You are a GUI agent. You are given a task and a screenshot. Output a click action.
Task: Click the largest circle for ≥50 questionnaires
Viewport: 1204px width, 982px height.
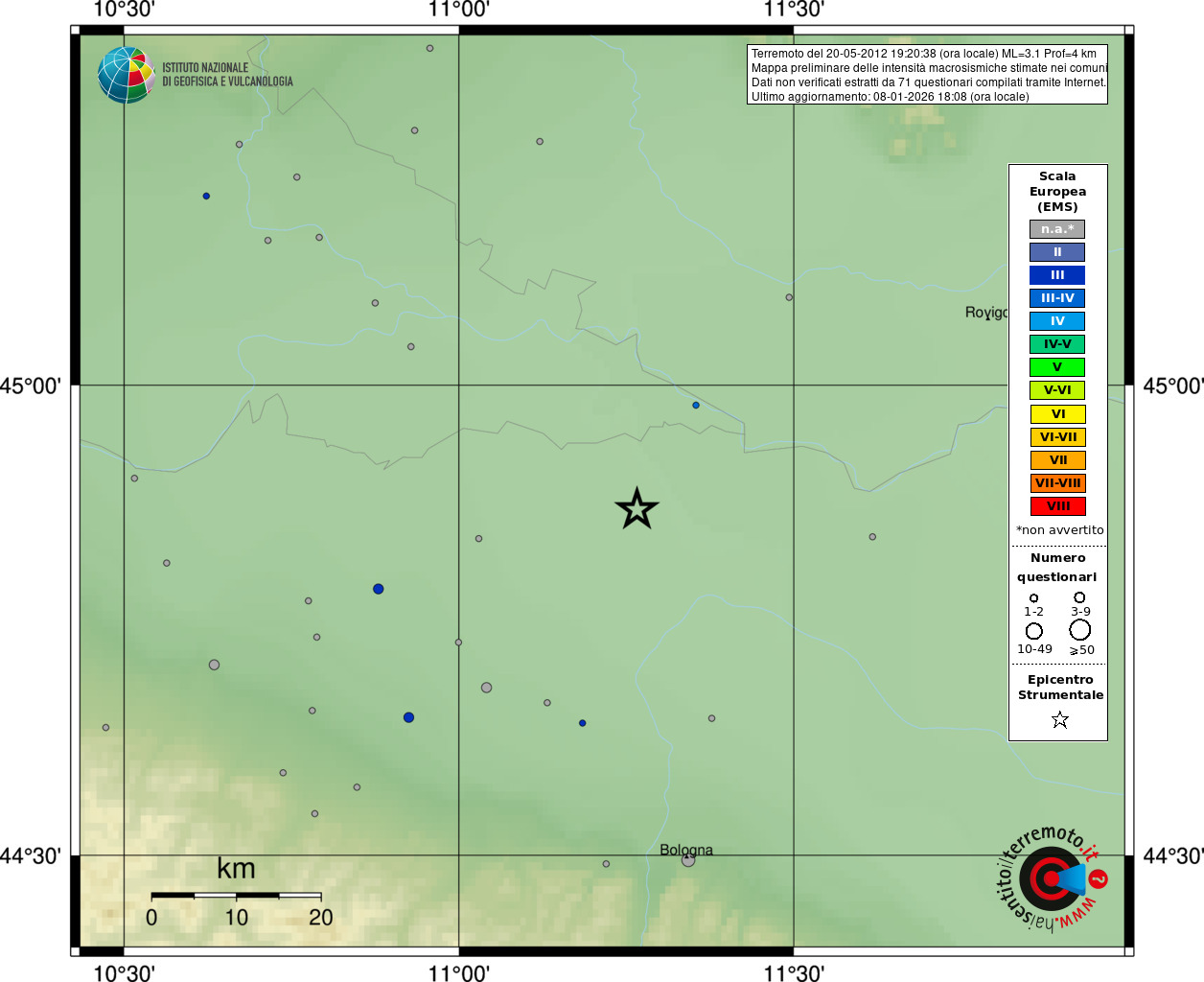[1080, 630]
